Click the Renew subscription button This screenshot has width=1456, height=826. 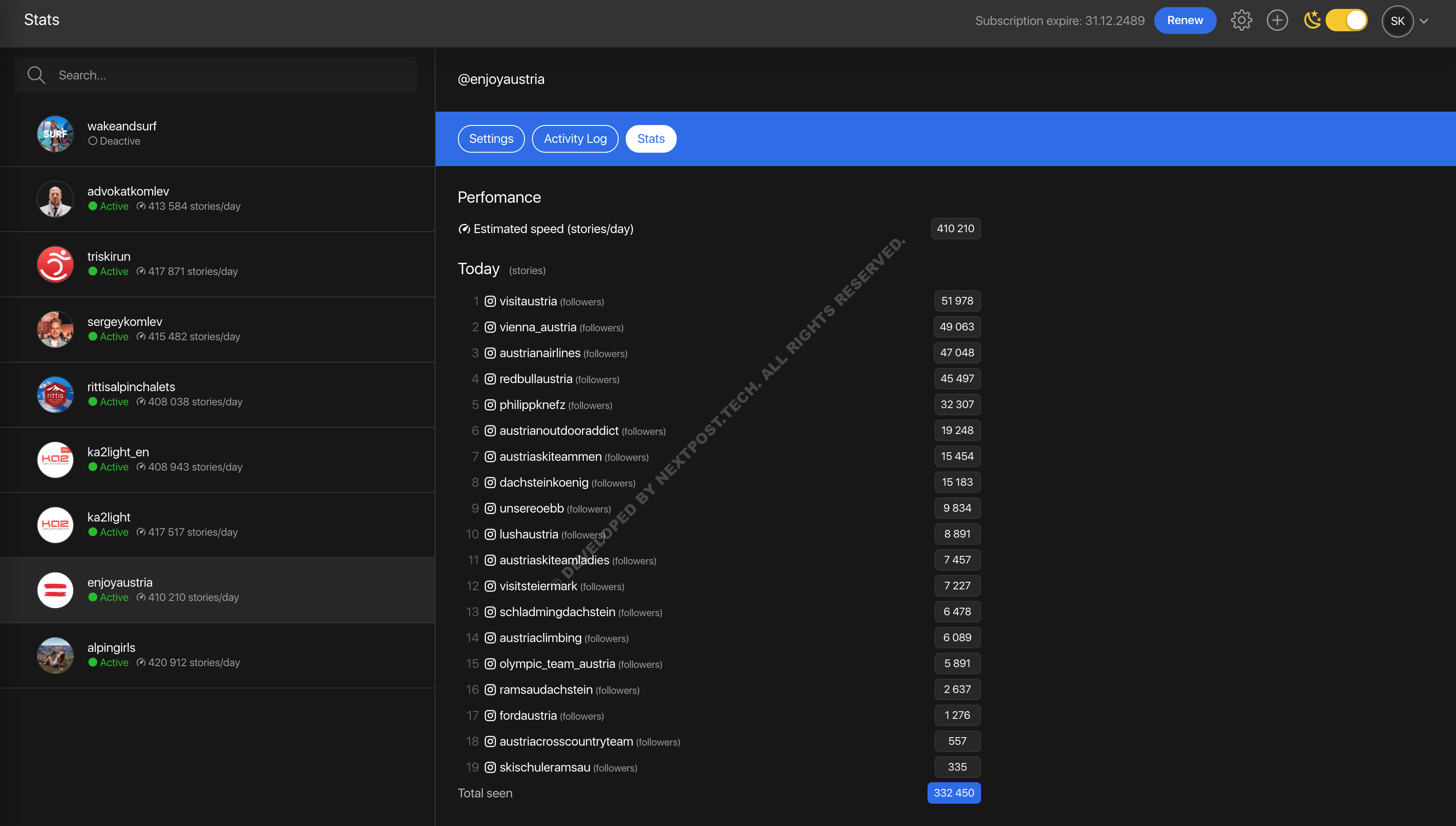tap(1185, 21)
